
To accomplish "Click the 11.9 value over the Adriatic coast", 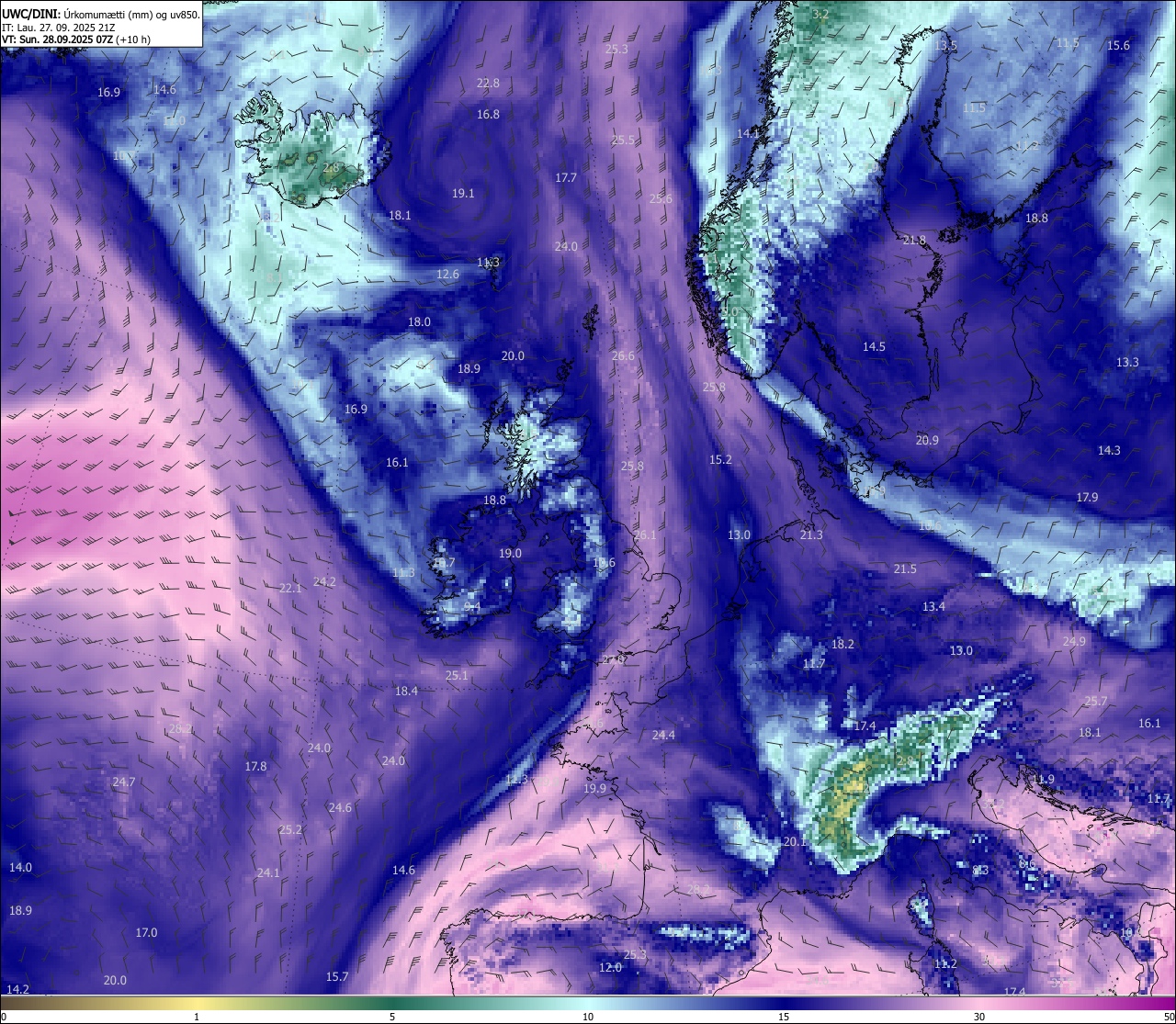I will 1043,779.
